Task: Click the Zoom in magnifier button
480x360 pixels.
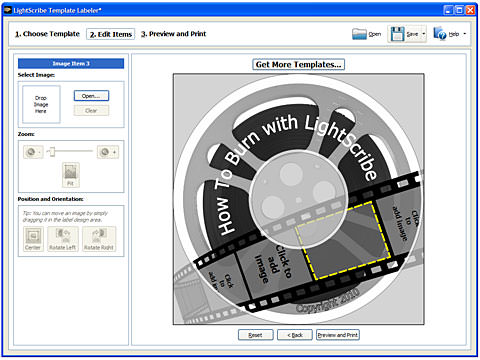Action: click(x=107, y=152)
